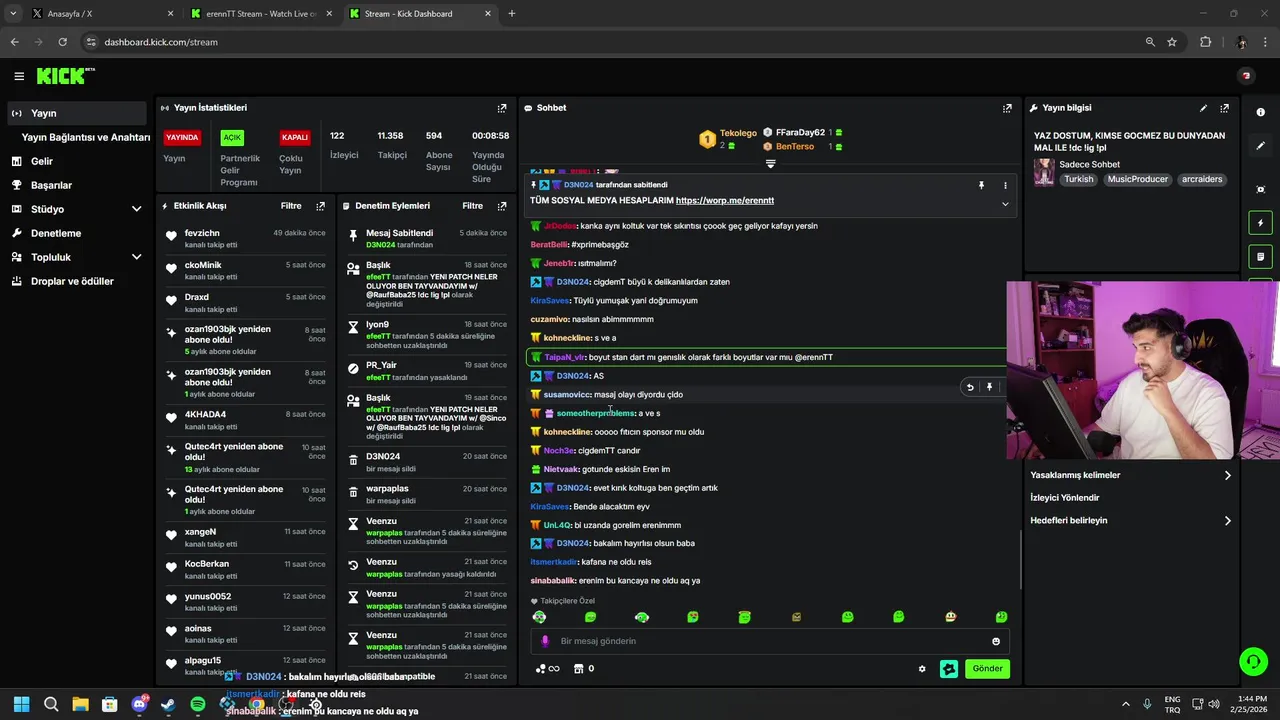Click the teal Kick badge button
The height and width of the screenshot is (720, 1280).
(949, 669)
